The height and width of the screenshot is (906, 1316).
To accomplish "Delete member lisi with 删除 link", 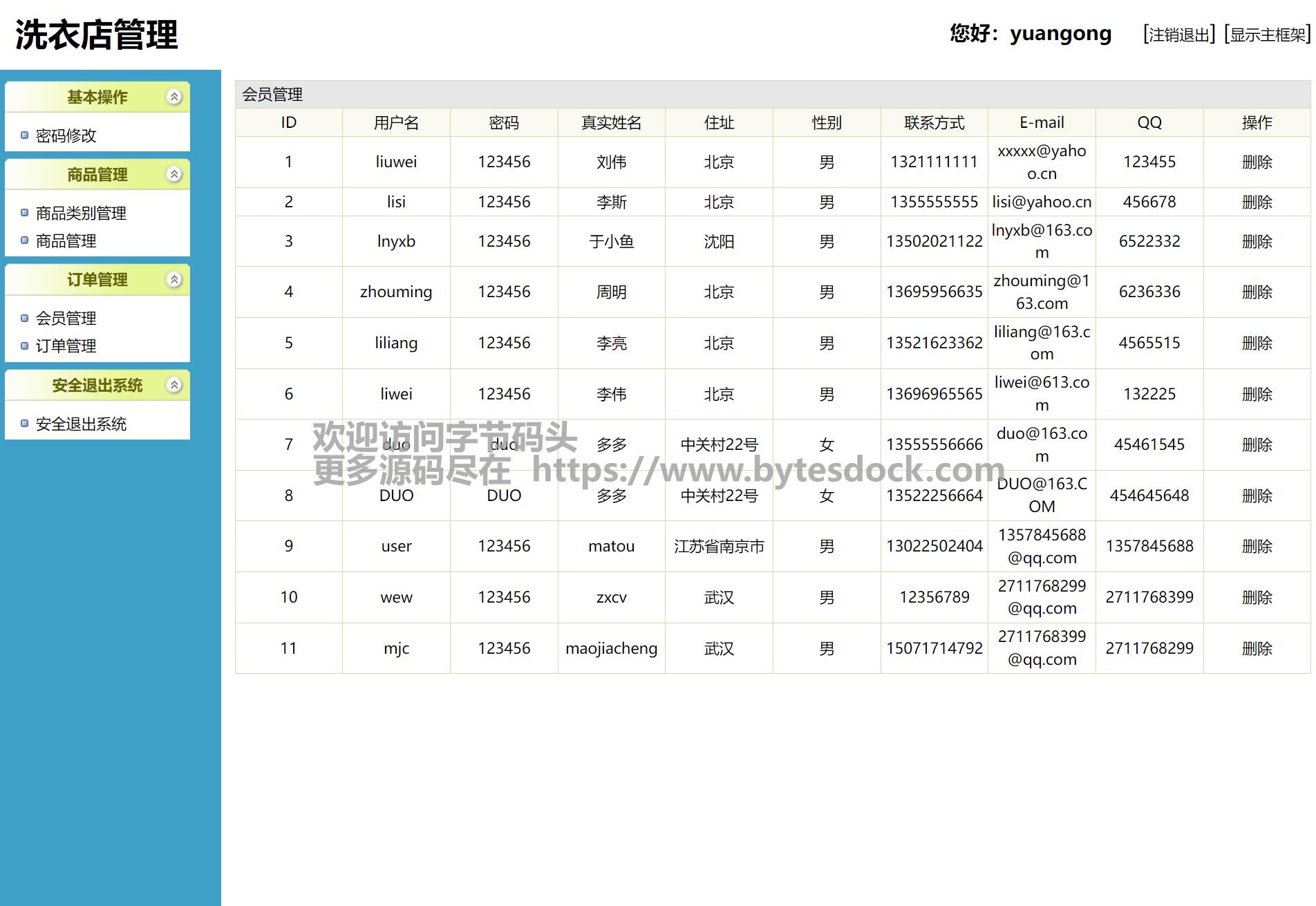I will coord(1257,202).
